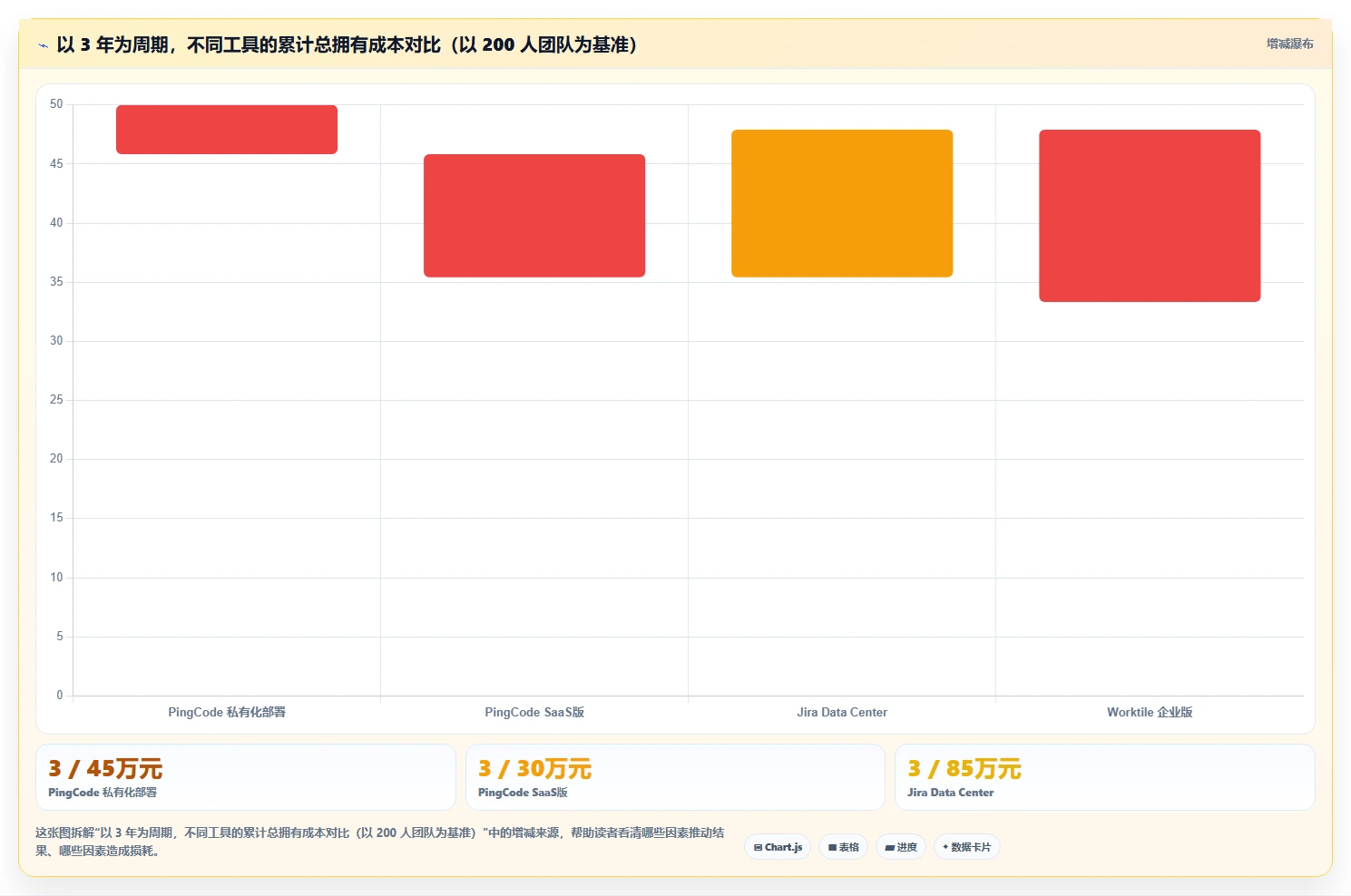Click the description paragraph starting 这张图拆解
This screenshot has width=1351, height=896.
pos(380,842)
